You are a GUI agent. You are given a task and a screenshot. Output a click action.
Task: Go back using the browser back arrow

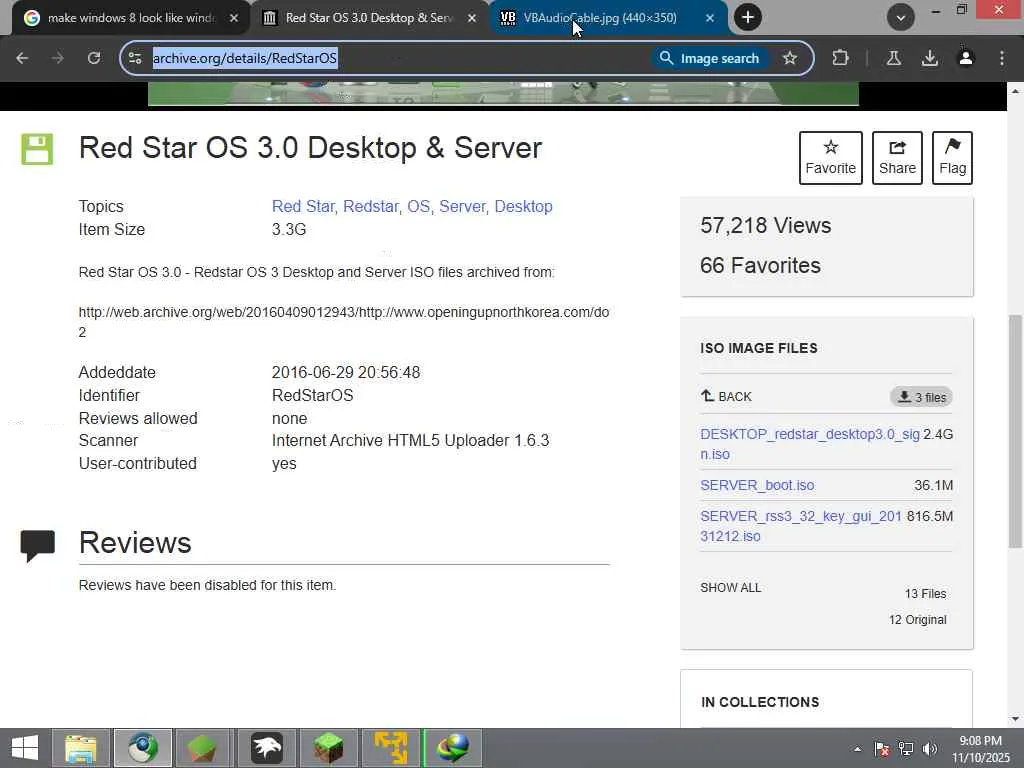point(22,58)
